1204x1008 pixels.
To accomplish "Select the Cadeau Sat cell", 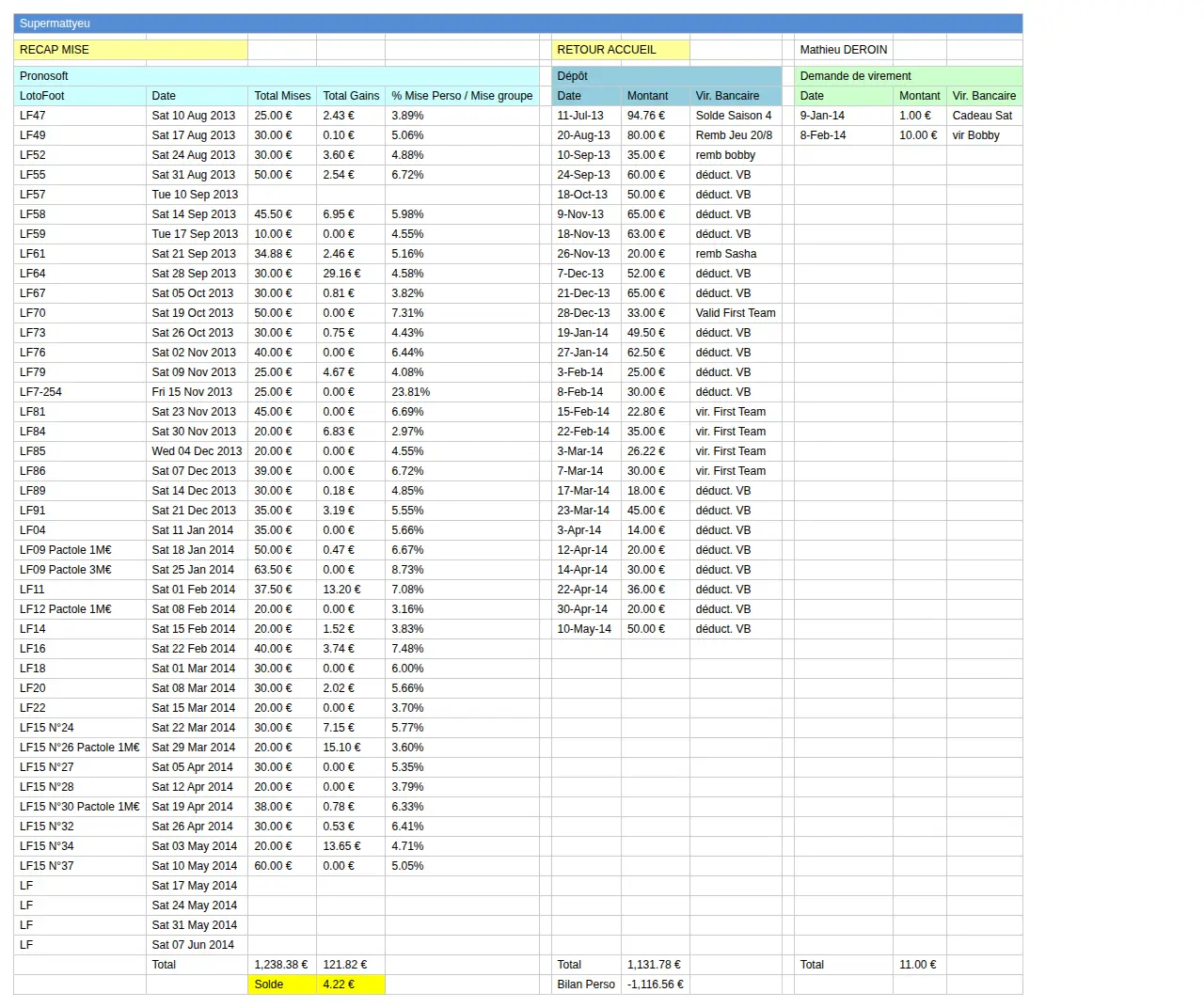I will click(984, 116).
